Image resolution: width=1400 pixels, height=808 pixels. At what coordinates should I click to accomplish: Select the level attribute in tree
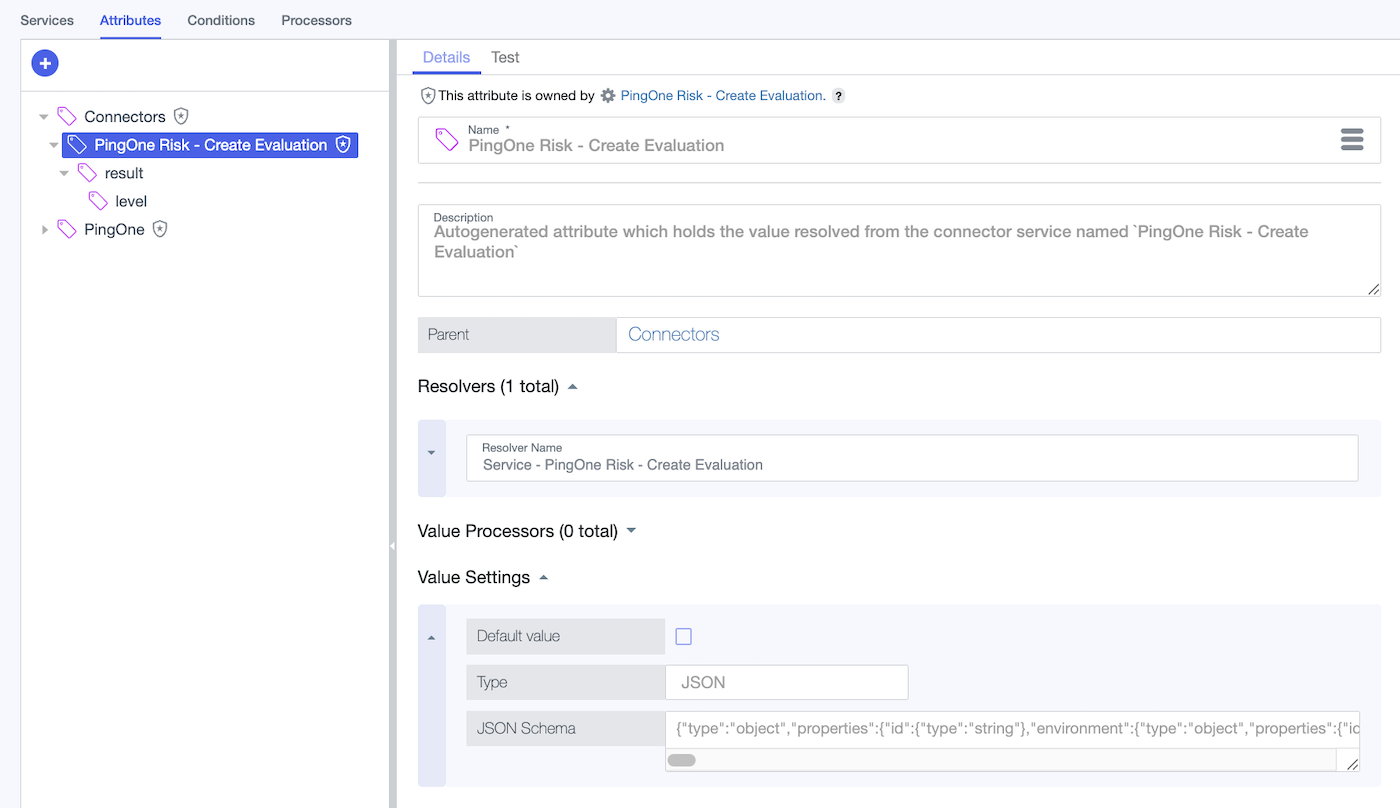[x=131, y=201]
